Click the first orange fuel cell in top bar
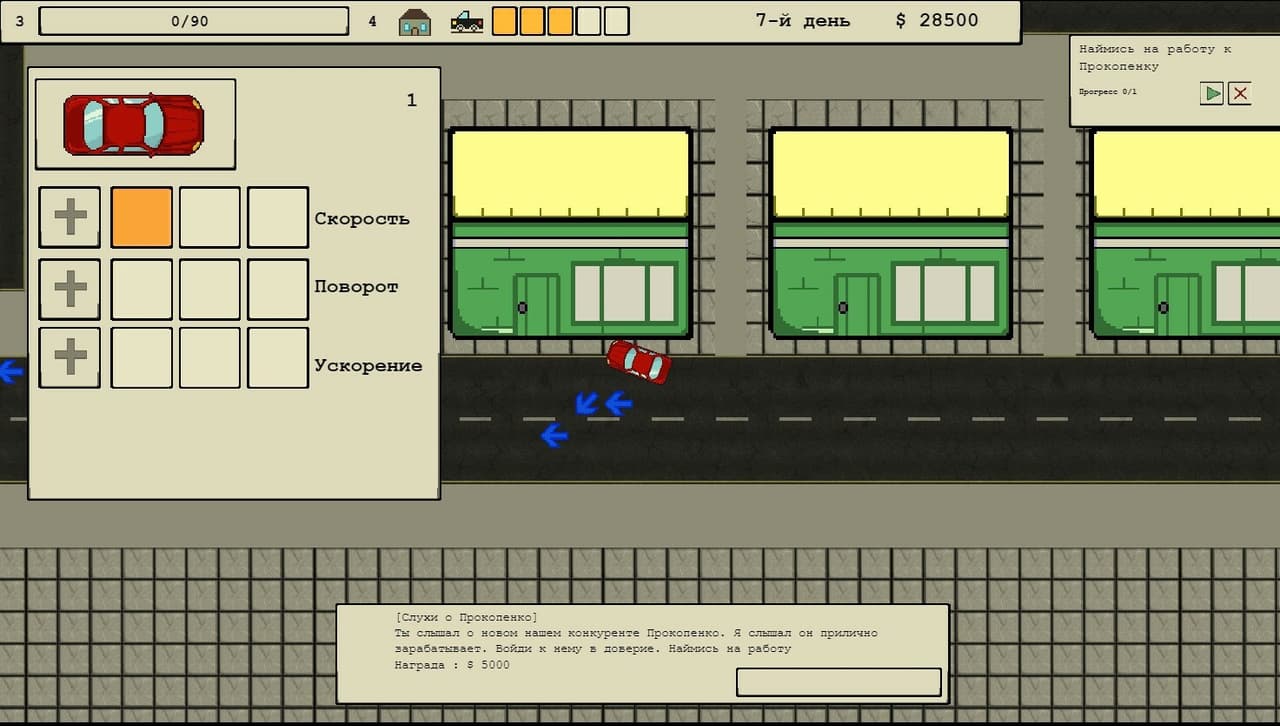This screenshot has width=1280, height=726. click(505, 21)
